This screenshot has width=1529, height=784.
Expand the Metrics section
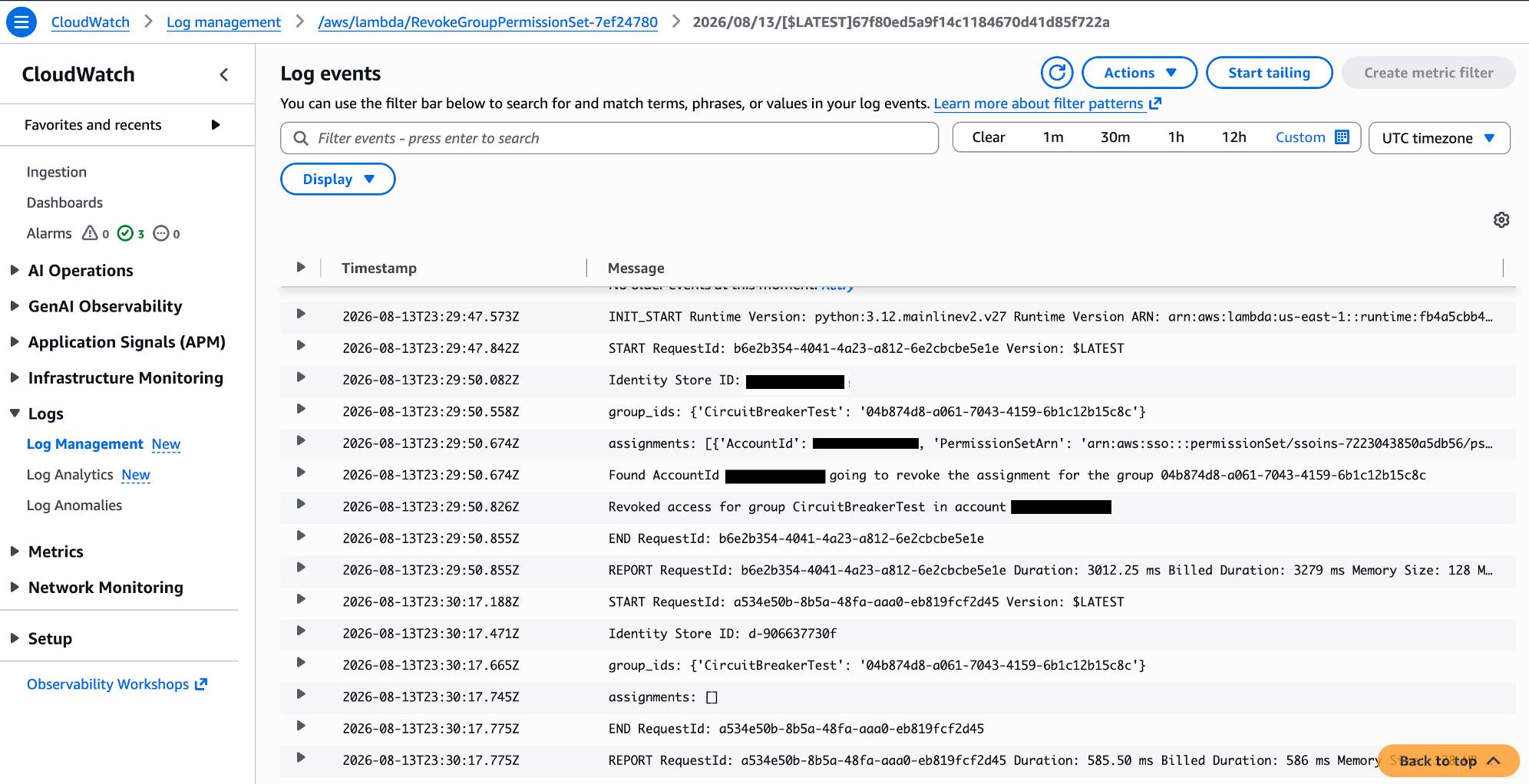coord(15,552)
